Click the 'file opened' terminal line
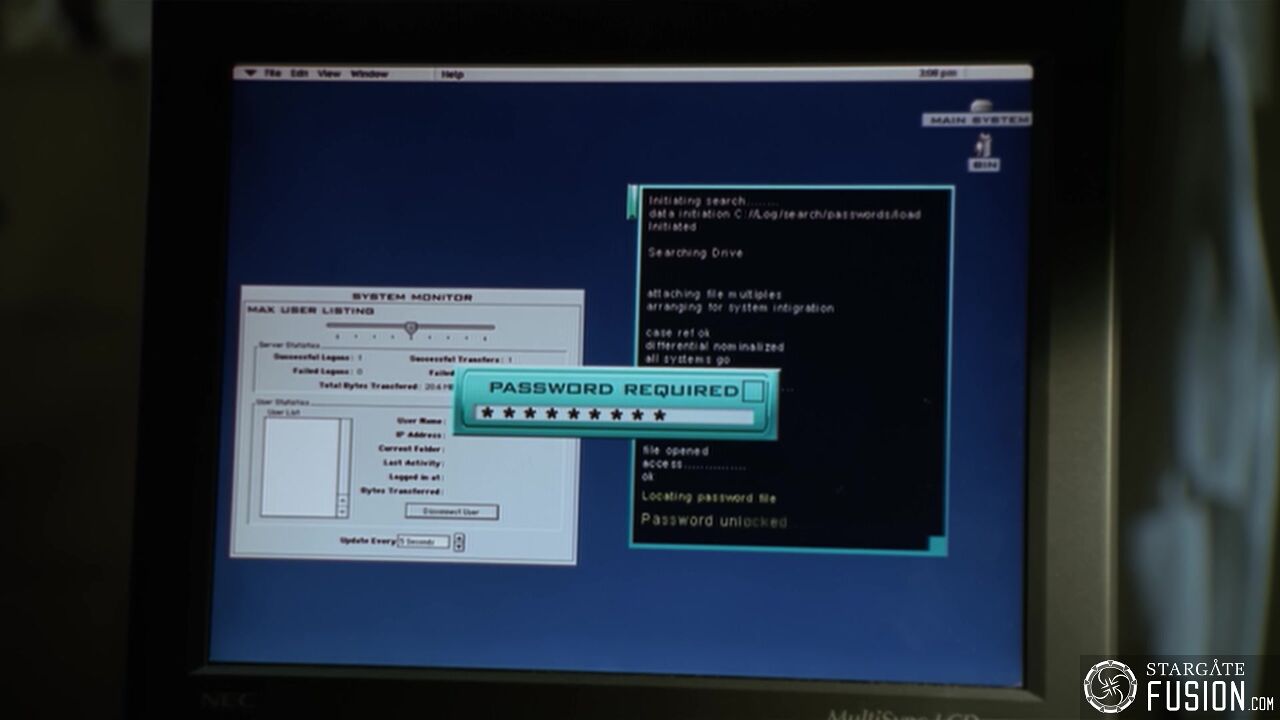The width and height of the screenshot is (1280, 720). (675, 451)
